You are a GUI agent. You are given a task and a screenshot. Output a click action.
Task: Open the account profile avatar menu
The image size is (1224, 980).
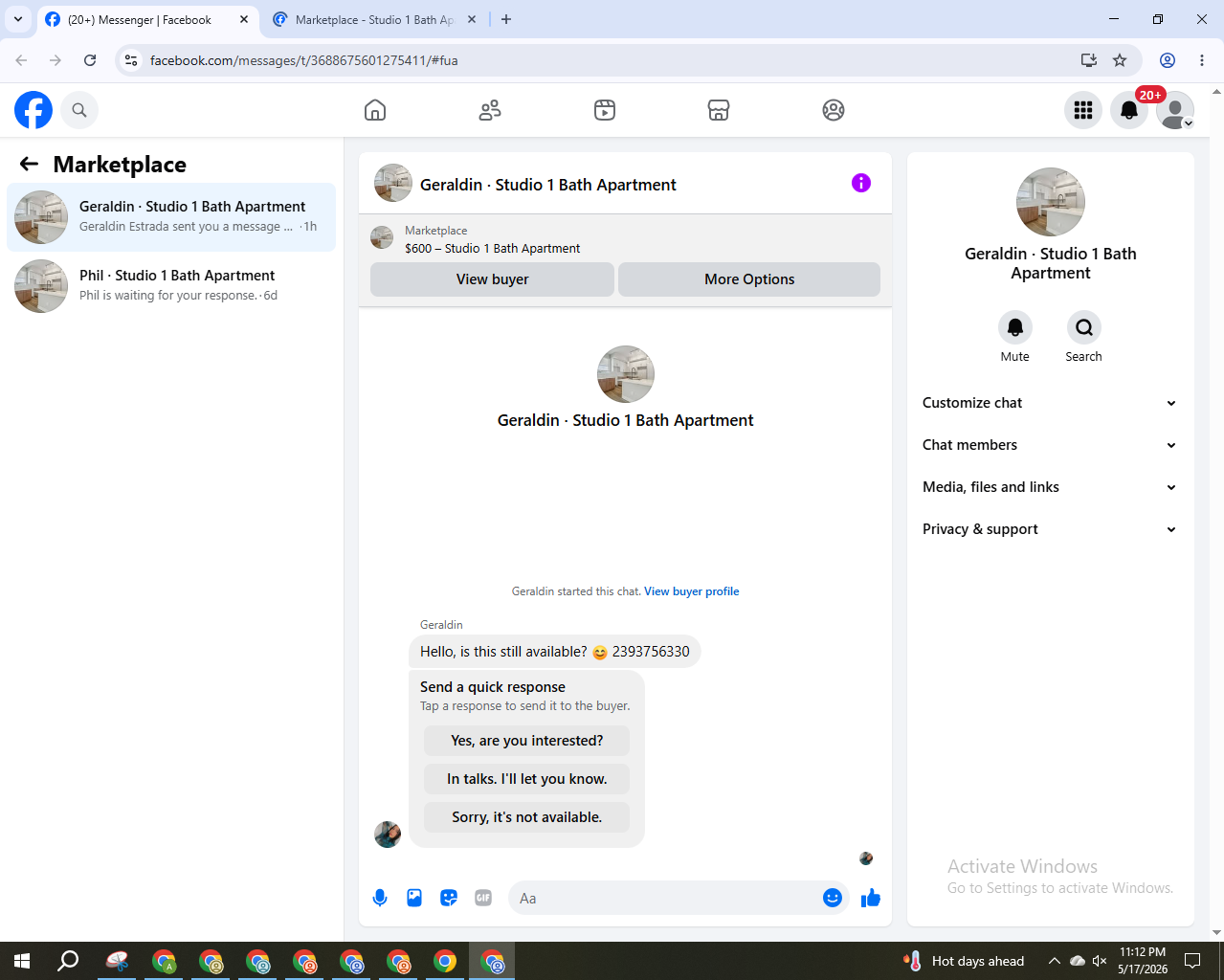click(1175, 110)
